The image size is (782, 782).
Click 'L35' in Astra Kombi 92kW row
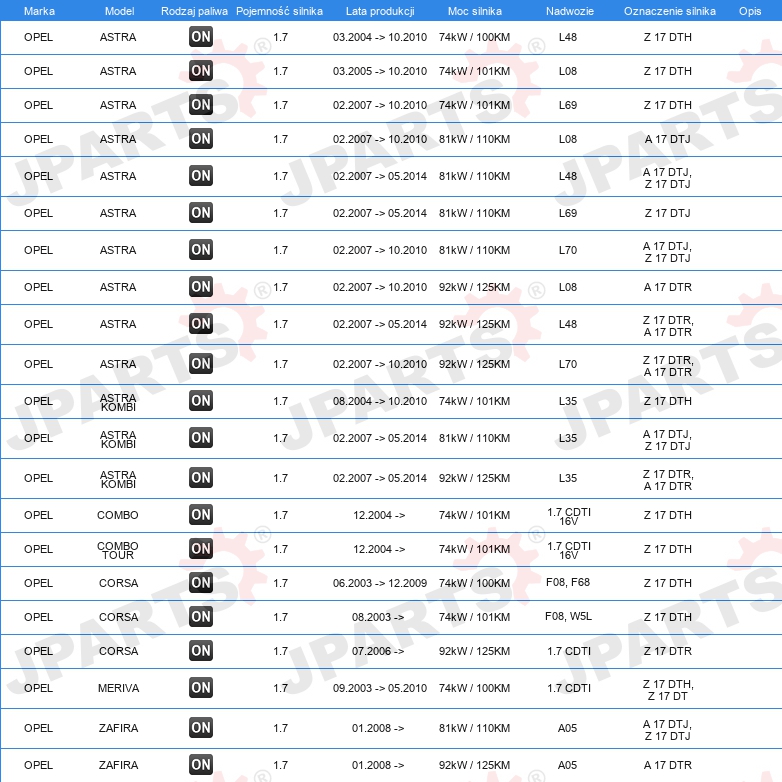[x=568, y=478]
